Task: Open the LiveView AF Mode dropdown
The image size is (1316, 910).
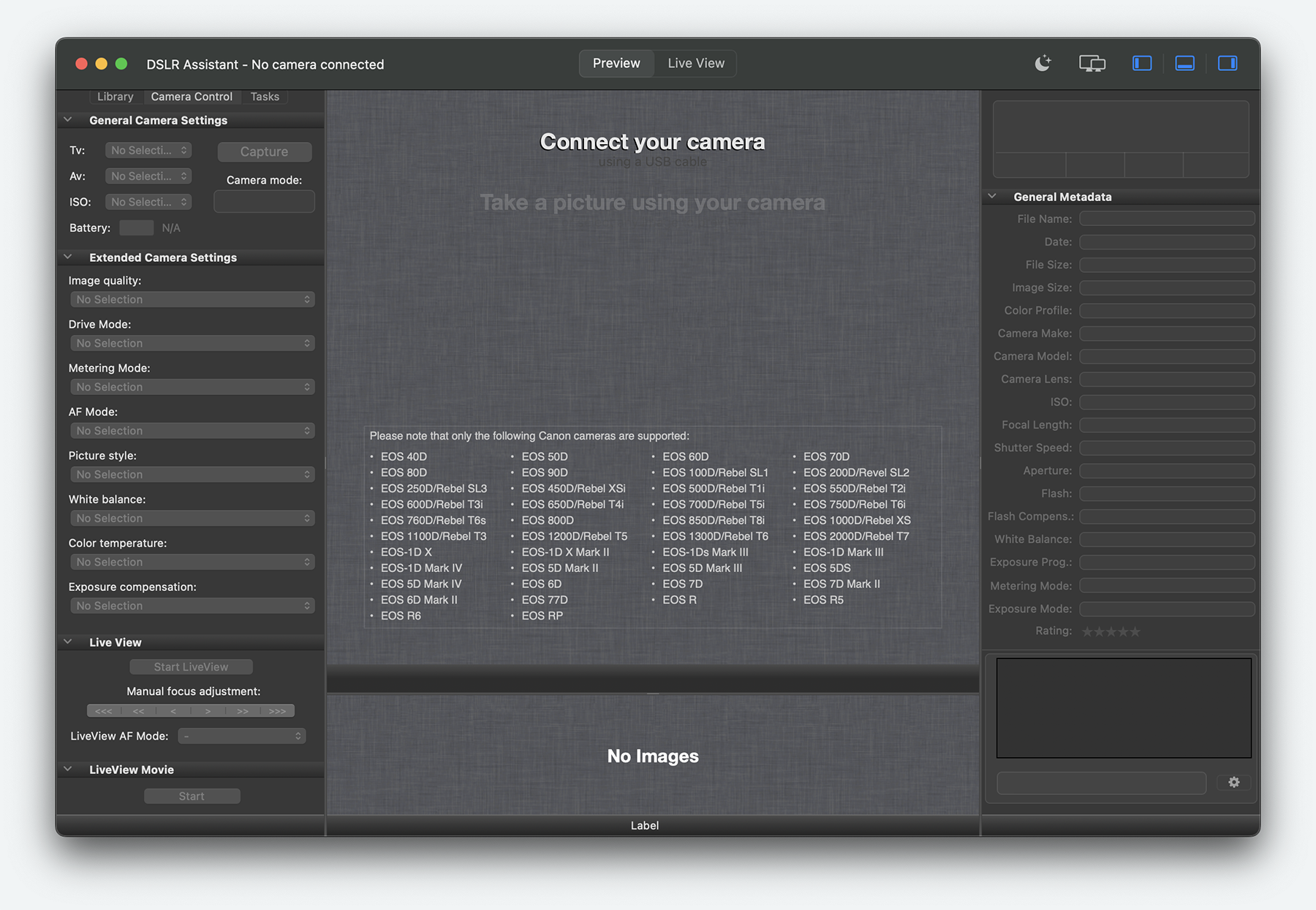Action: 242,736
